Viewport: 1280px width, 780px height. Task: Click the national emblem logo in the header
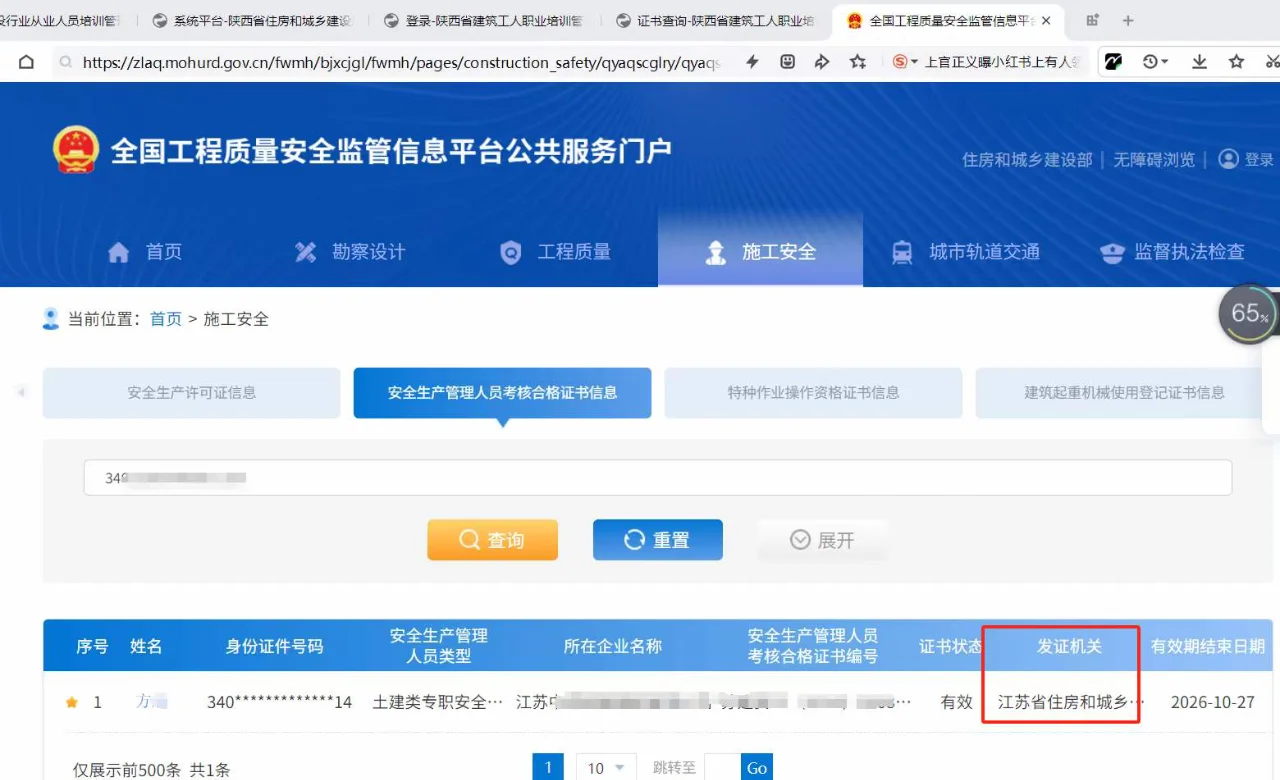point(76,150)
